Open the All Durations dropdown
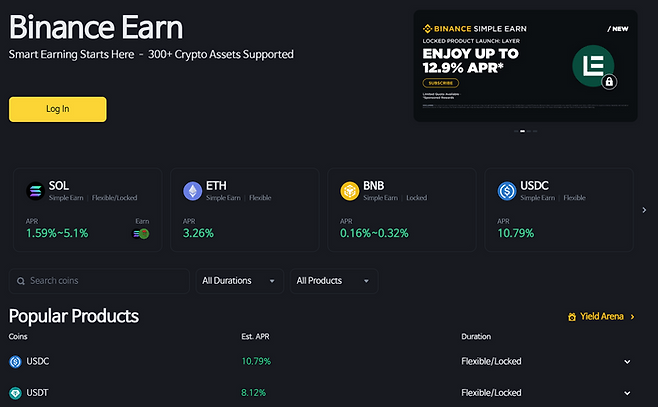 point(239,281)
